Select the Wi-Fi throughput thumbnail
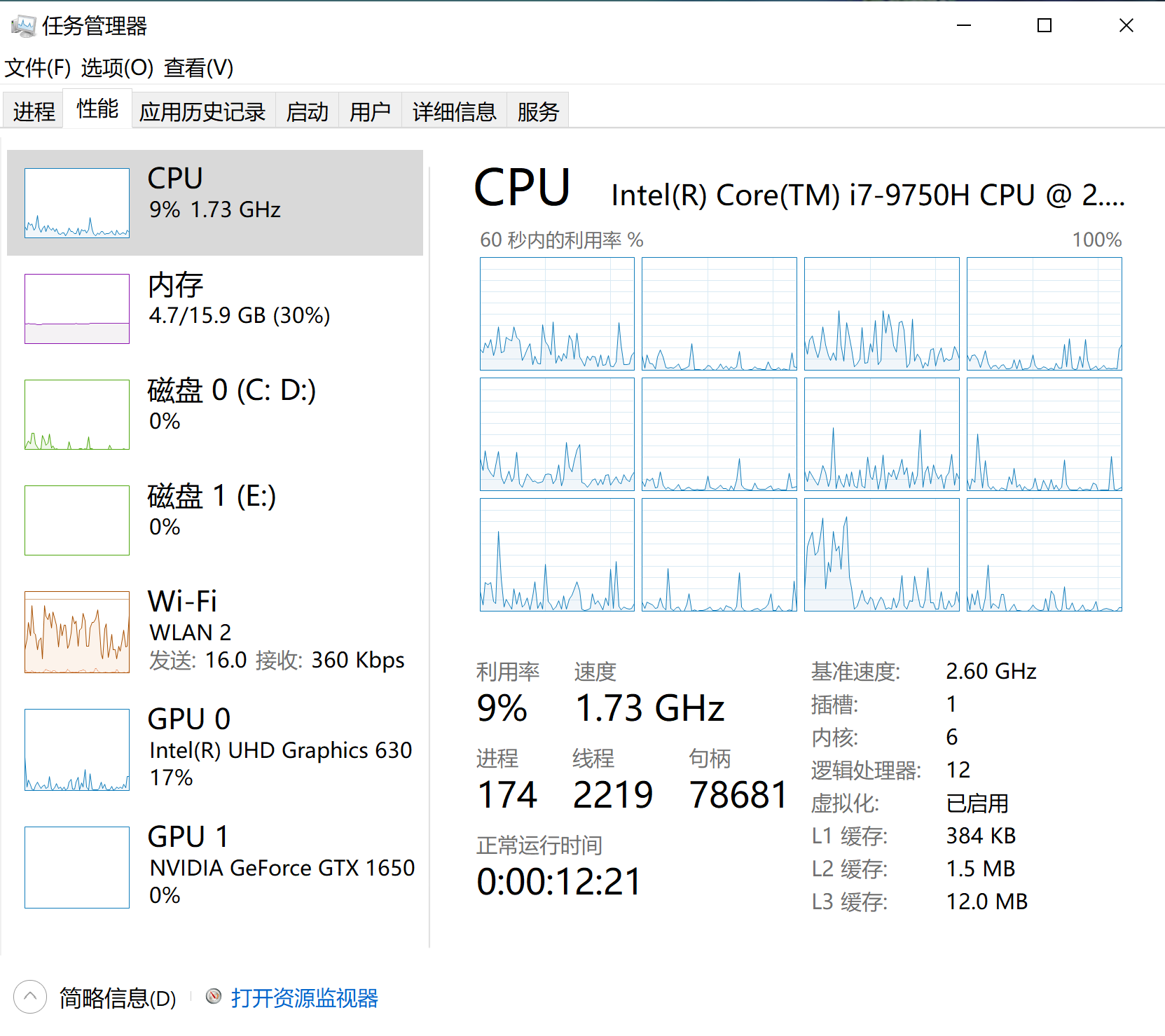The height and width of the screenshot is (1036, 1165). click(77, 632)
